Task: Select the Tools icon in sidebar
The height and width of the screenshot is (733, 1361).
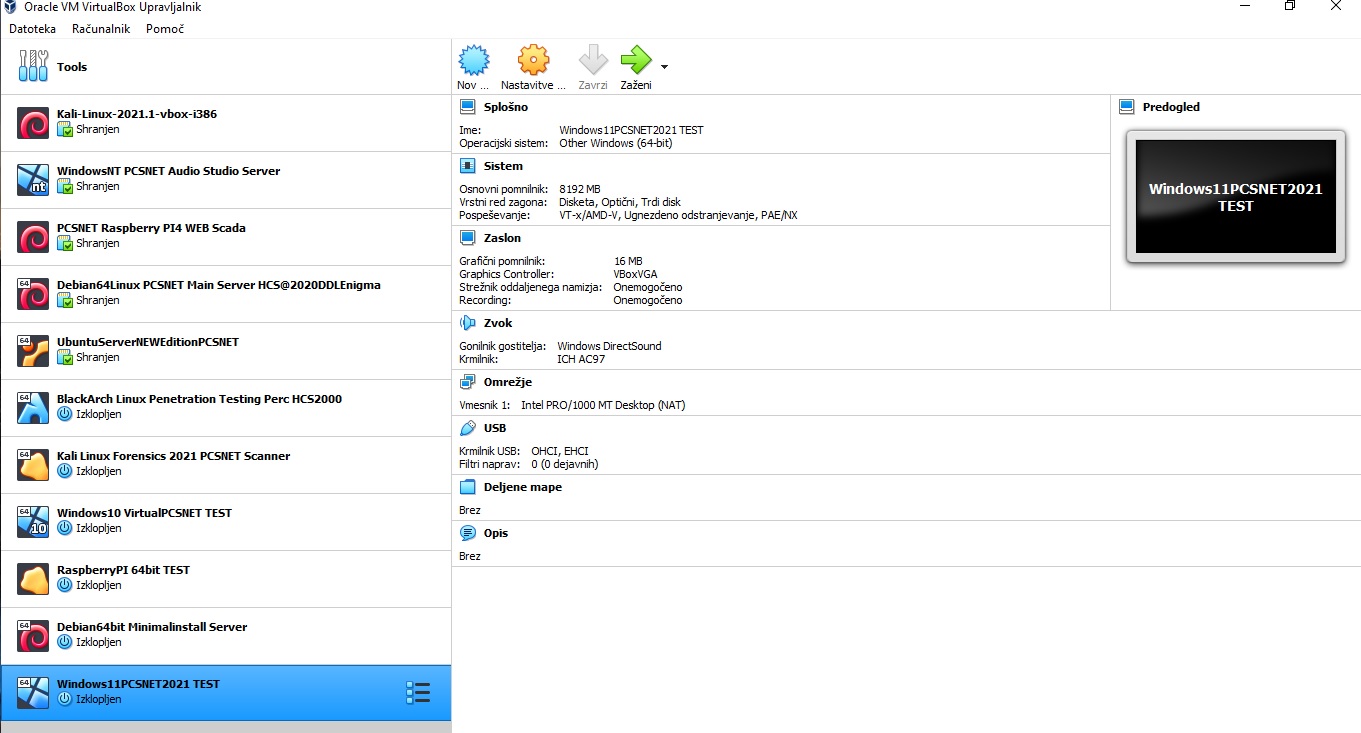Action: click(x=33, y=66)
